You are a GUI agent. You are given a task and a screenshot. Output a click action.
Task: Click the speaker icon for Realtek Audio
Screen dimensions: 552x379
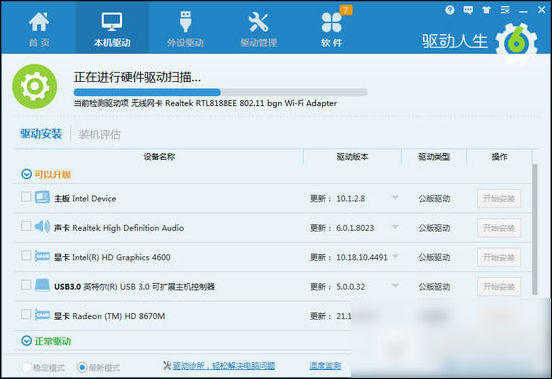[x=42, y=226]
